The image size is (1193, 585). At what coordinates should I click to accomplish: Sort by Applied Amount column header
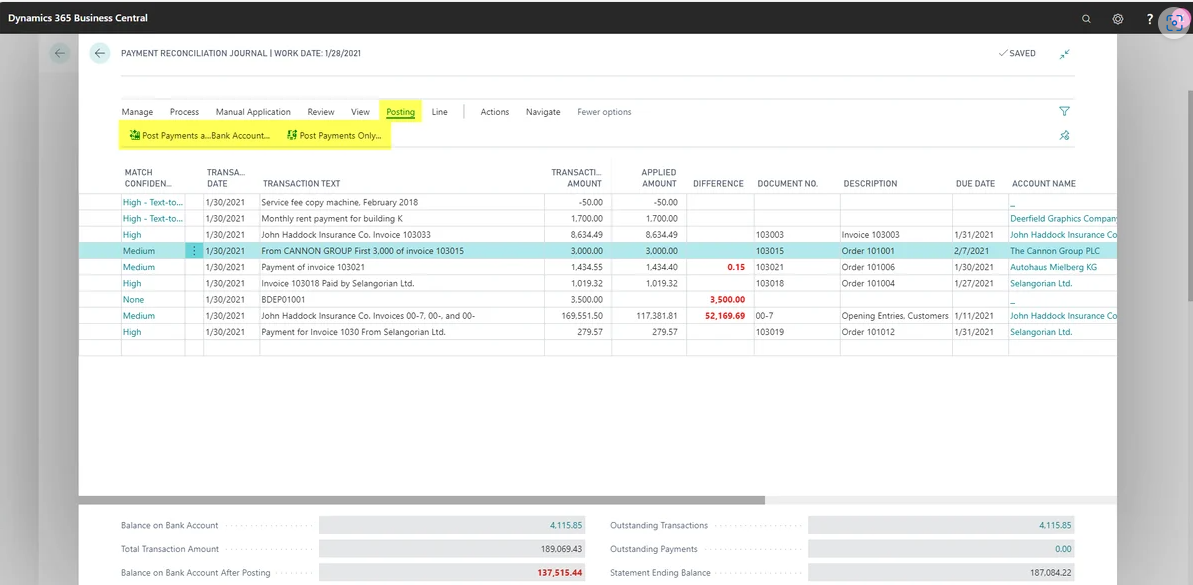click(659, 178)
